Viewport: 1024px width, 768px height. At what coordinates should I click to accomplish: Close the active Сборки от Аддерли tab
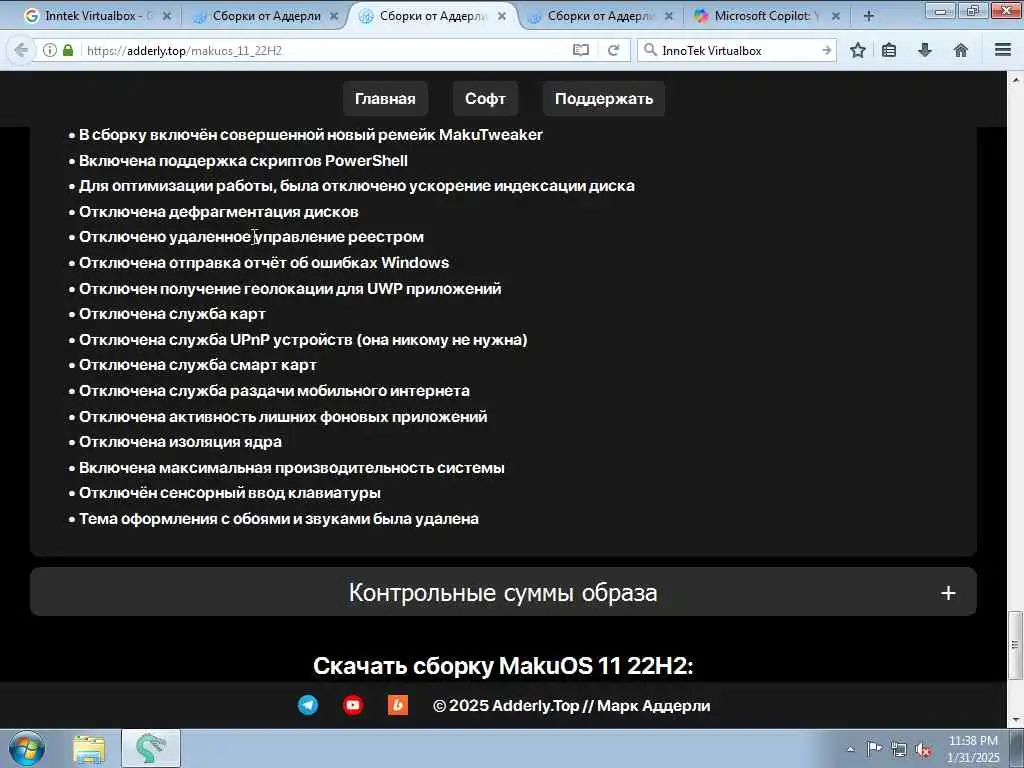[x=501, y=16]
